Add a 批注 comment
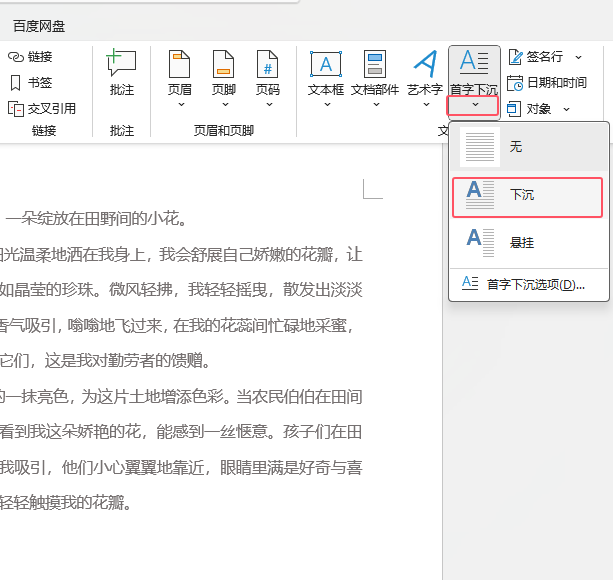Viewport: 613px width, 580px height. [122, 73]
